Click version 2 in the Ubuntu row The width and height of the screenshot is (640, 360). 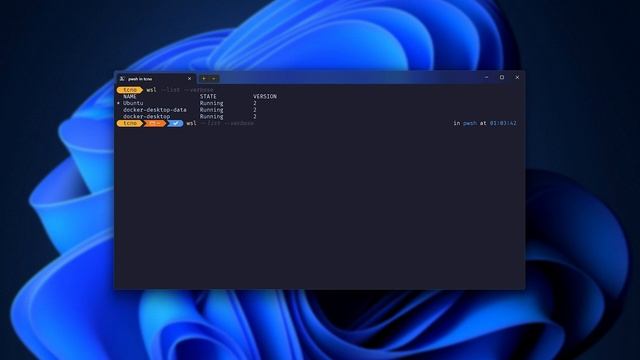pyautogui.click(x=255, y=103)
